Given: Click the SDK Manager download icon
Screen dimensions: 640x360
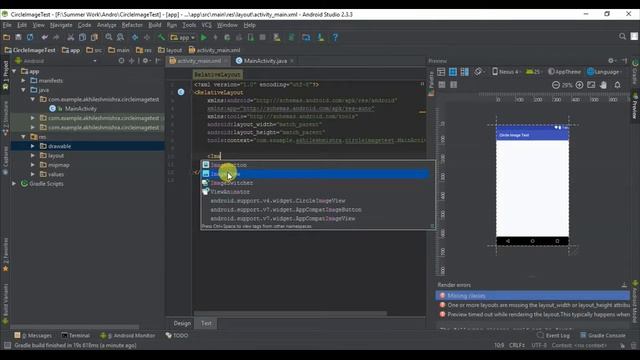Looking at the screenshot, I should (321, 37).
